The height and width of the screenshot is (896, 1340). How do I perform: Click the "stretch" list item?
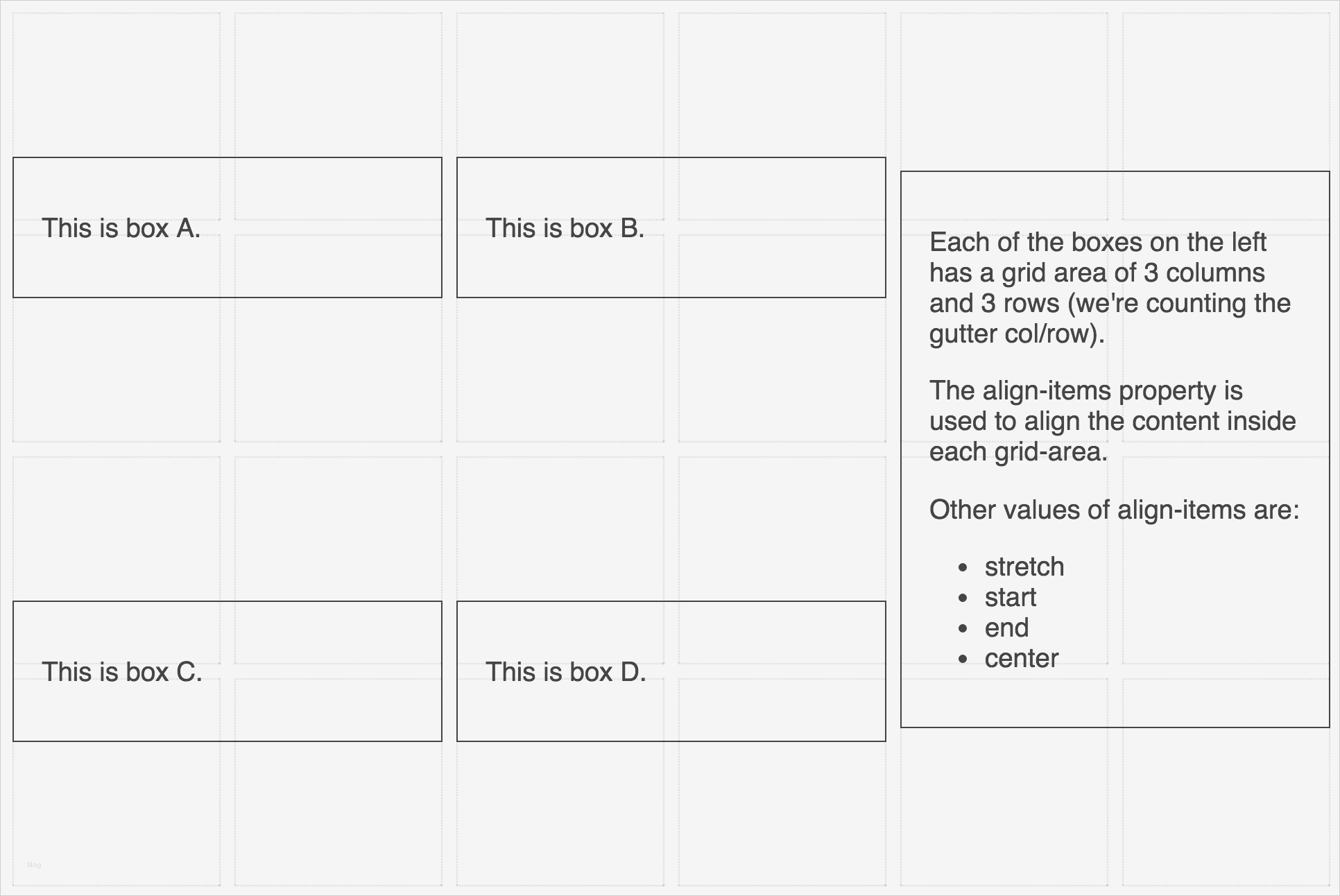pyautogui.click(x=1024, y=567)
